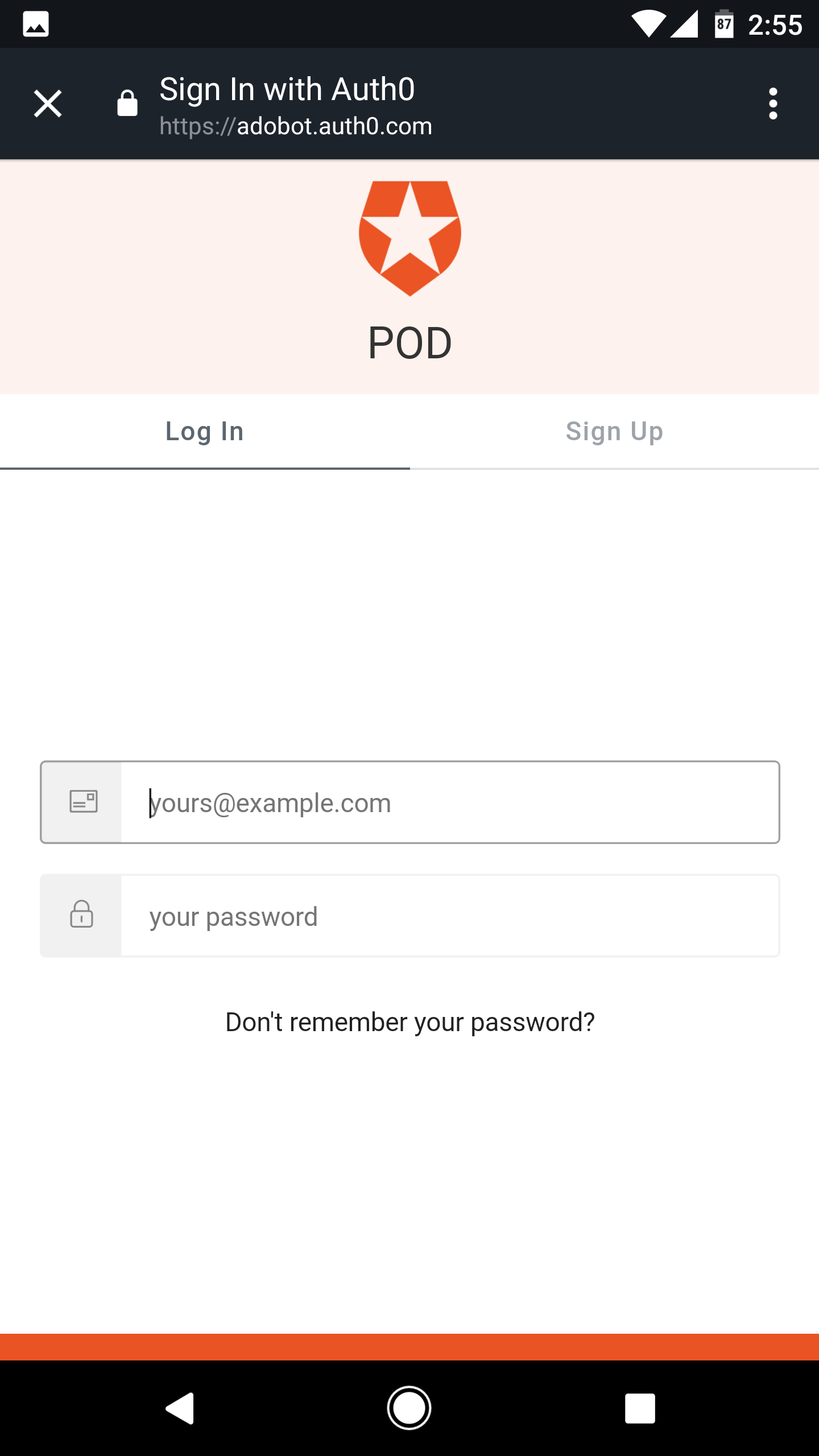Click the padlock icon beside the password field
819x1456 pixels.
pos(81,915)
